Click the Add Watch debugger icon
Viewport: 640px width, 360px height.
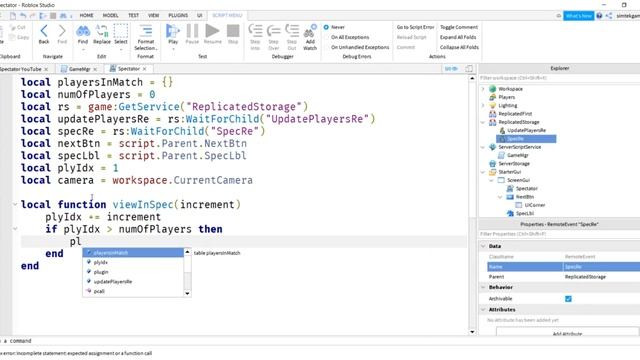tap(310, 37)
